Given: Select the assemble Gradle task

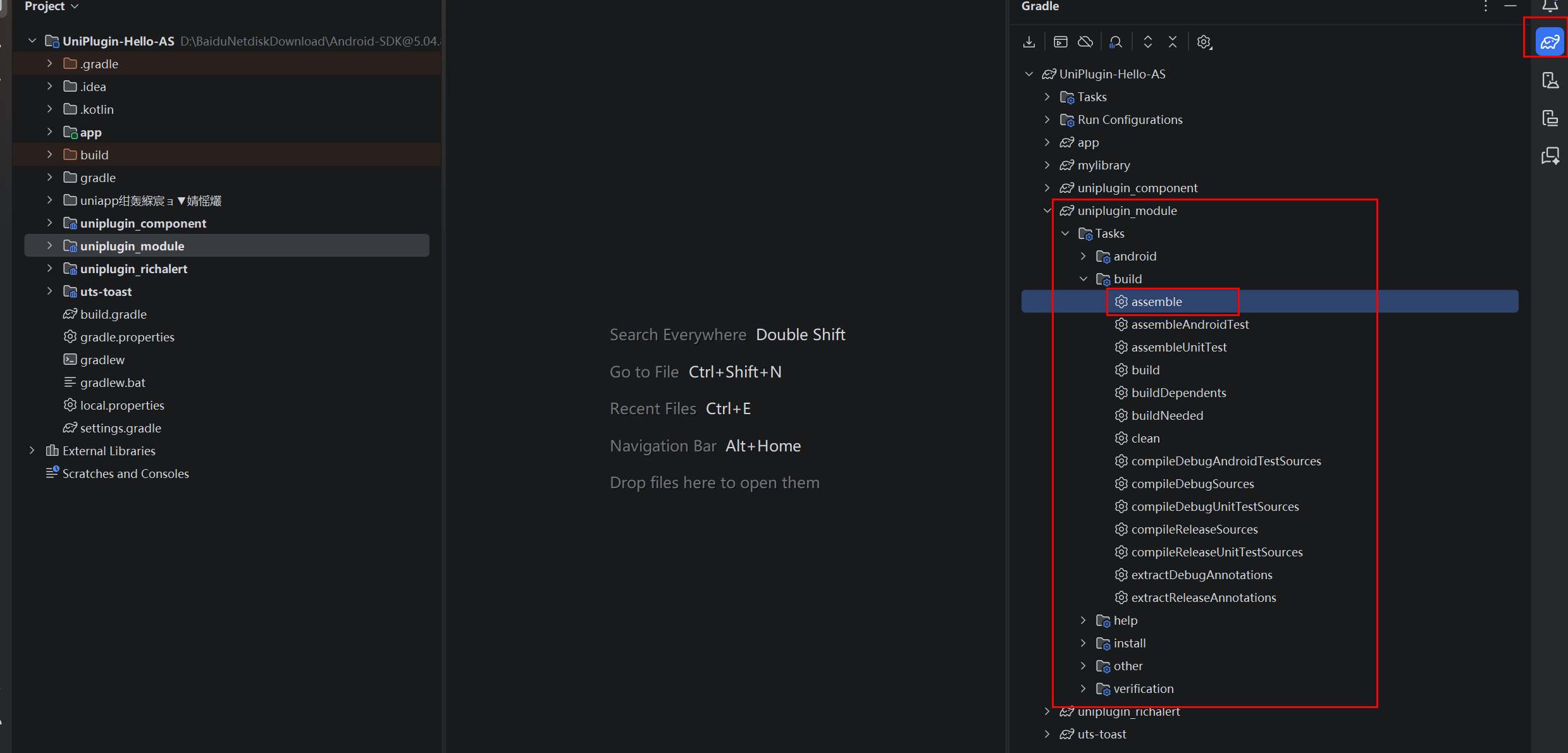Looking at the screenshot, I should tap(1156, 302).
